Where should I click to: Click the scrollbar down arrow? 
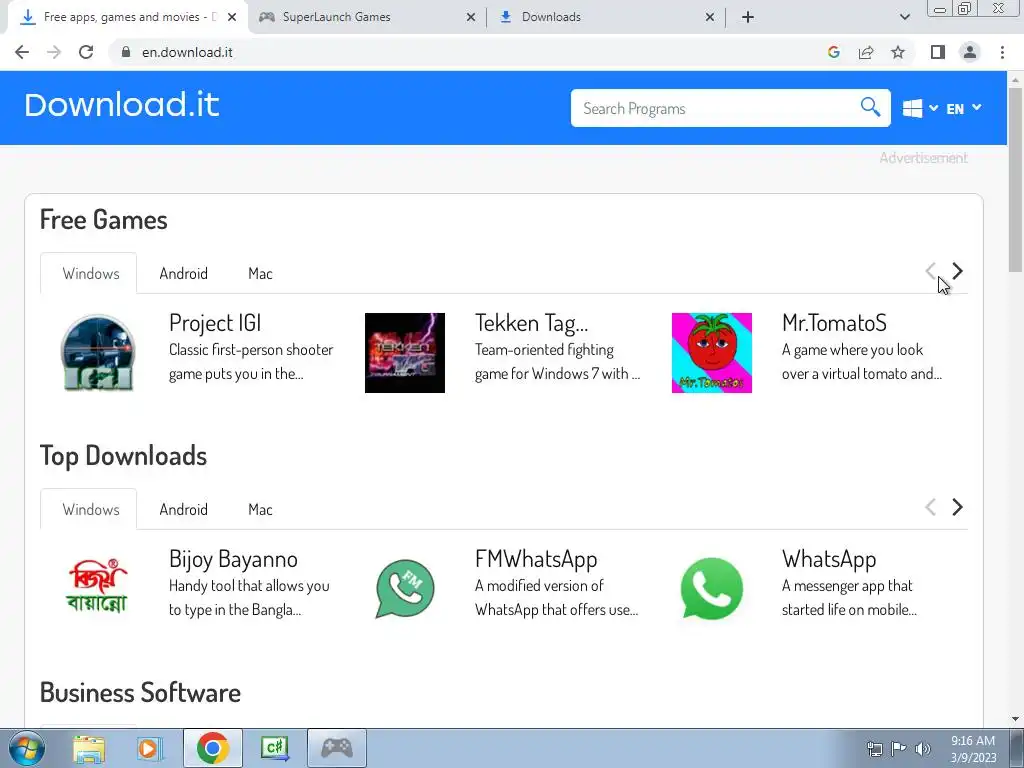point(1015,718)
